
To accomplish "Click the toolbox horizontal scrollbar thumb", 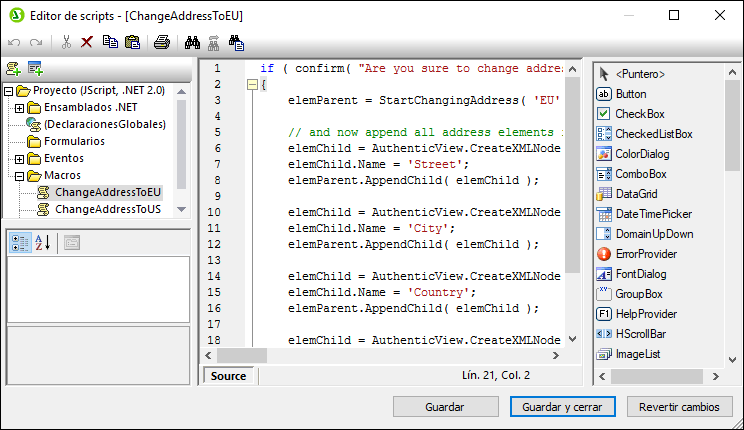I will (657, 376).
